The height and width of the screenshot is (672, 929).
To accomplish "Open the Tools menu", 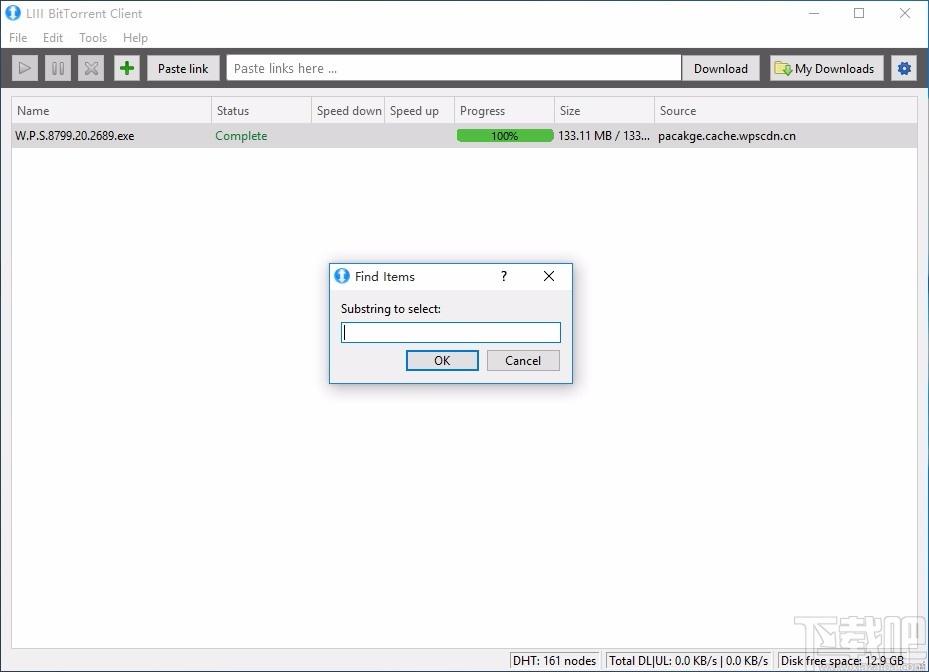I will (x=93, y=38).
